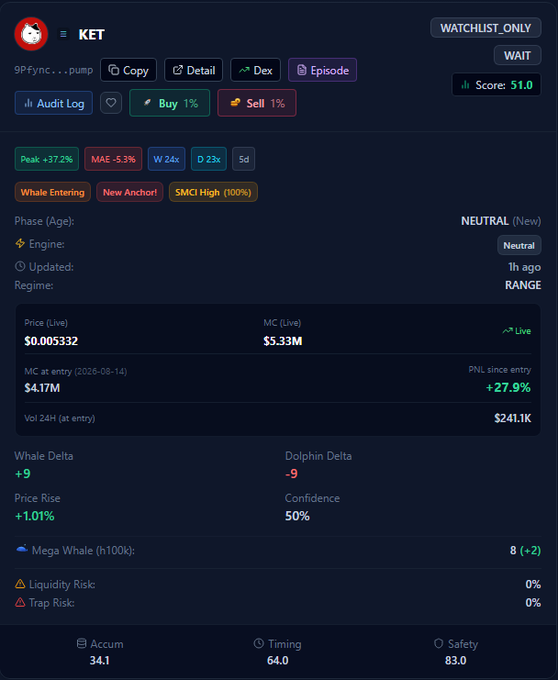
Task: Click the NEUTRAL (New) phase value
Action: click(x=501, y=221)
